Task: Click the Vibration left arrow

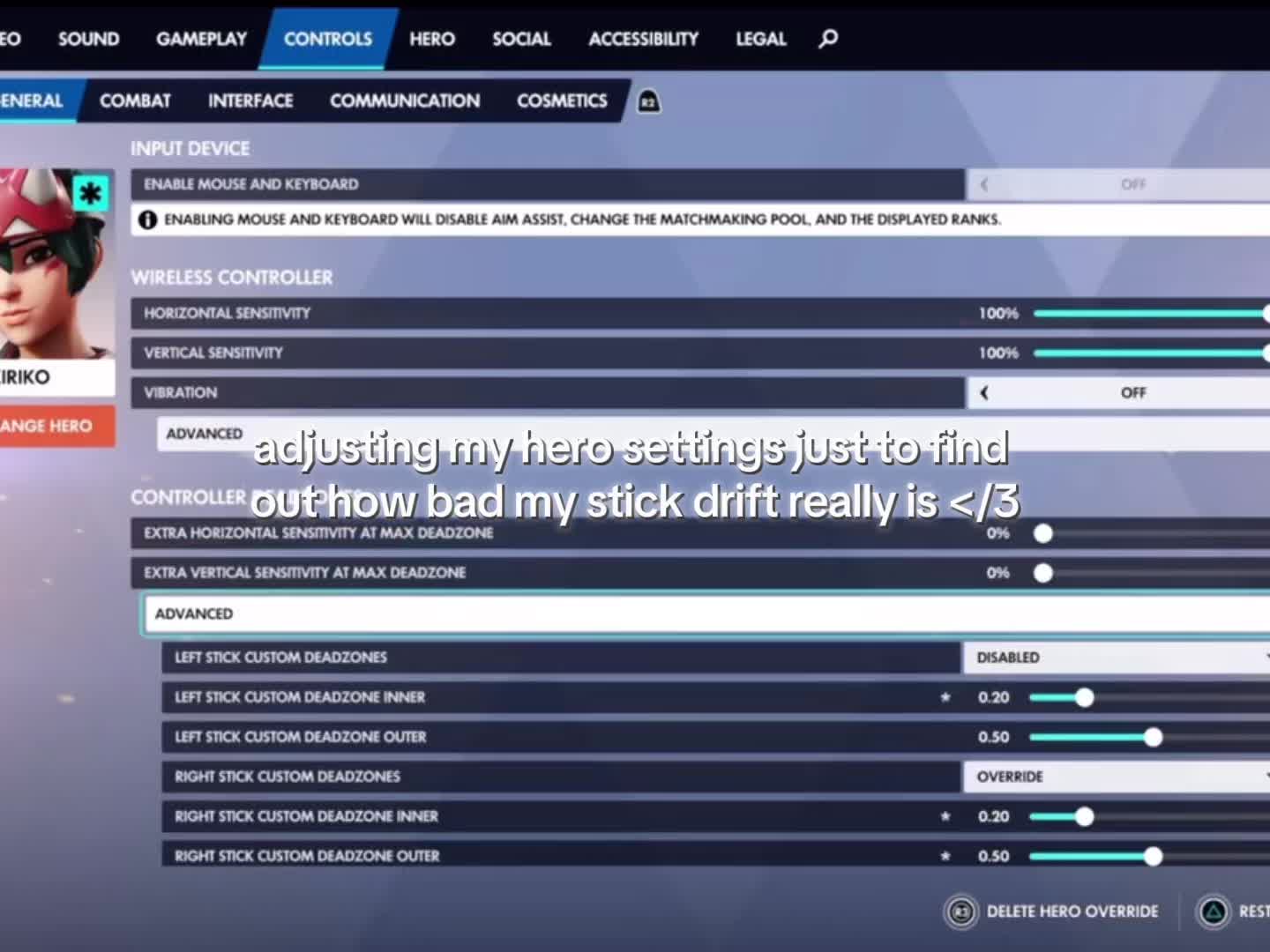Action: [x=984, y=393]
